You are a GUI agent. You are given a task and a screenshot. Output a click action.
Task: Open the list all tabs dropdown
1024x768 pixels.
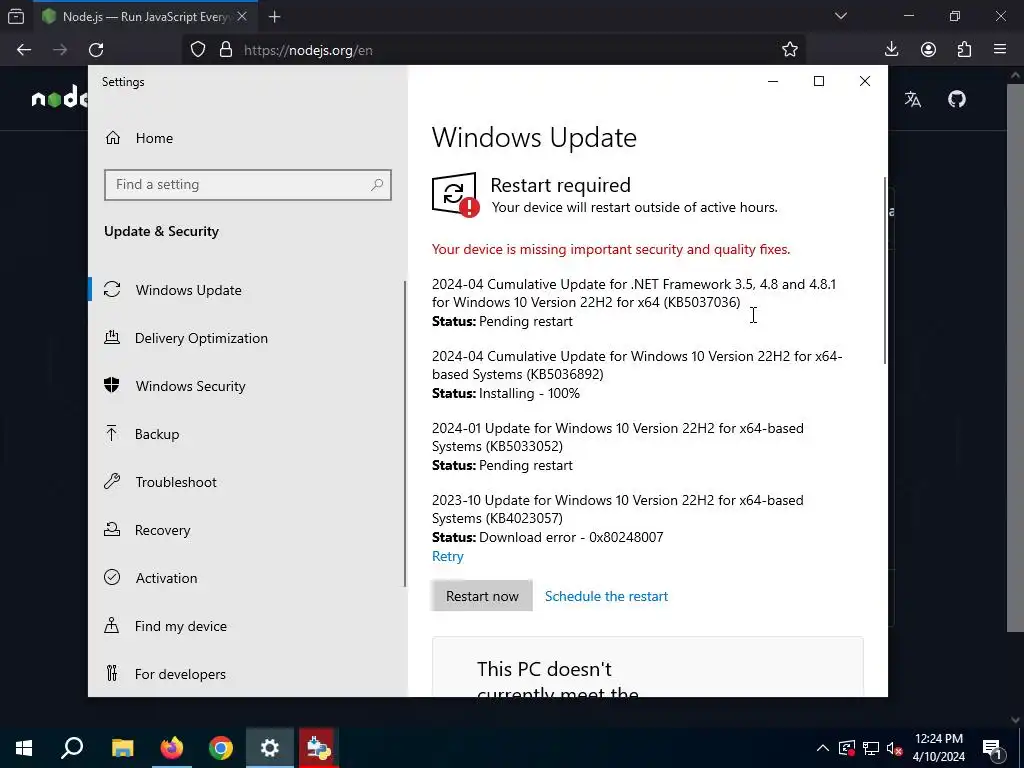(841, 16)
